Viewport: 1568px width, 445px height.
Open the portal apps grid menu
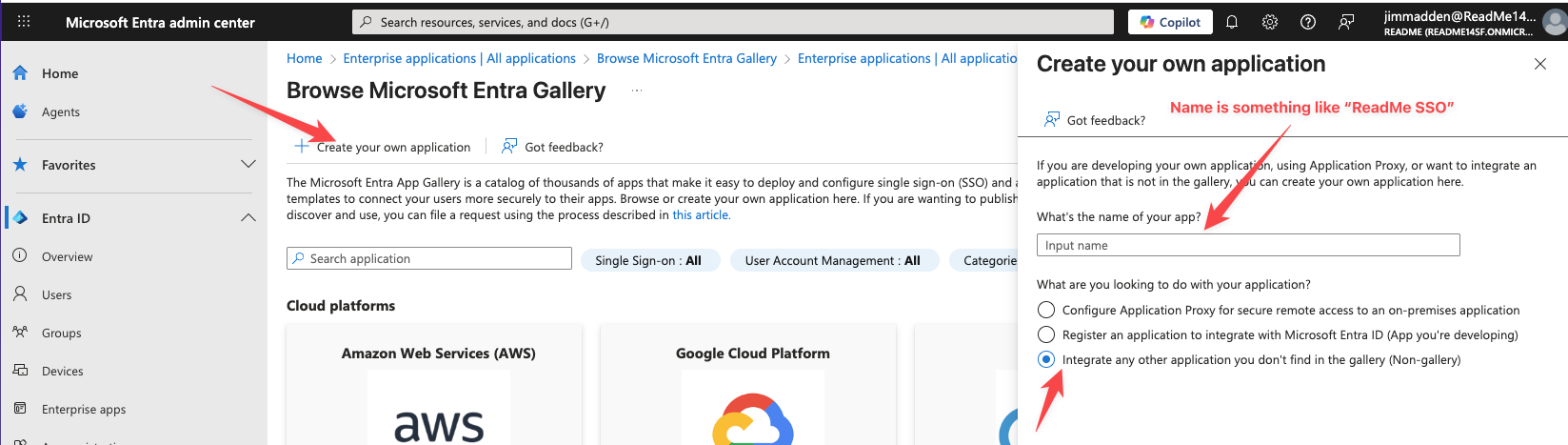pos(24,22)
